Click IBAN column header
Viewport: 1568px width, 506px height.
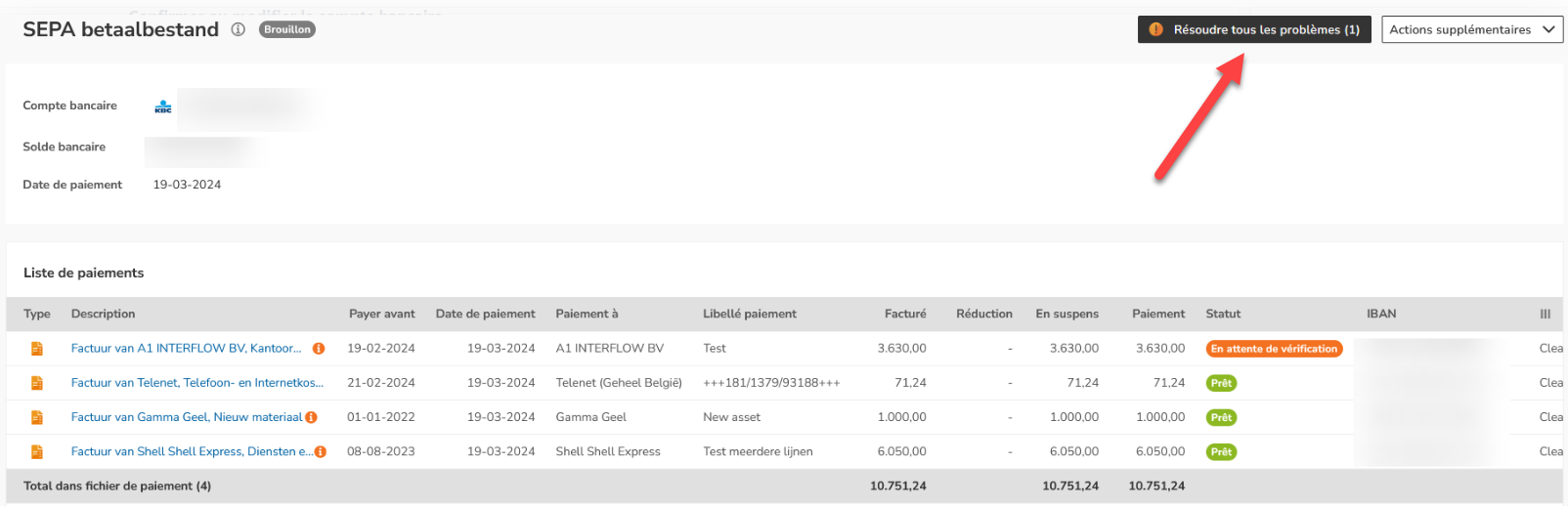pos(1381,314)
